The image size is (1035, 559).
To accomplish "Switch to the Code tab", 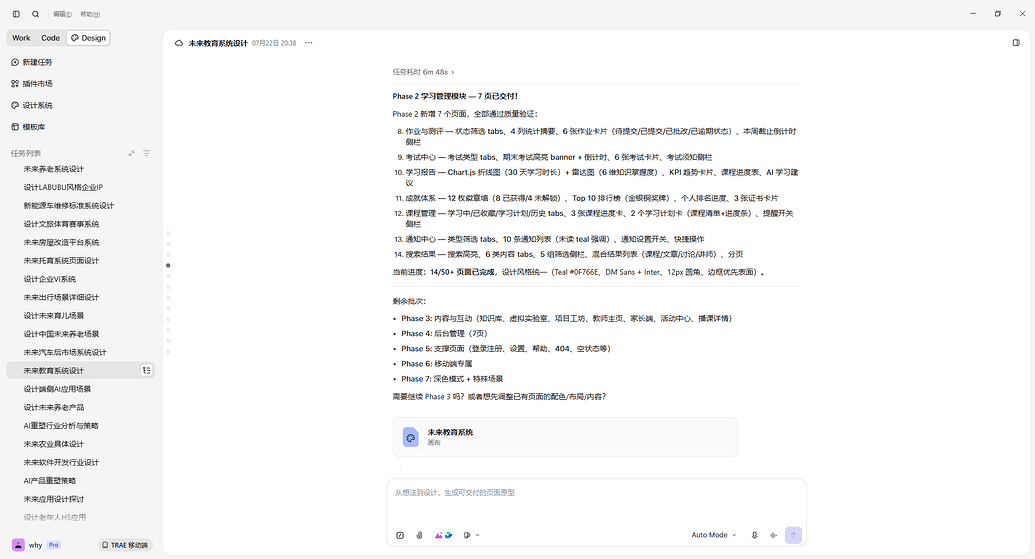I will tap(50, 38).
